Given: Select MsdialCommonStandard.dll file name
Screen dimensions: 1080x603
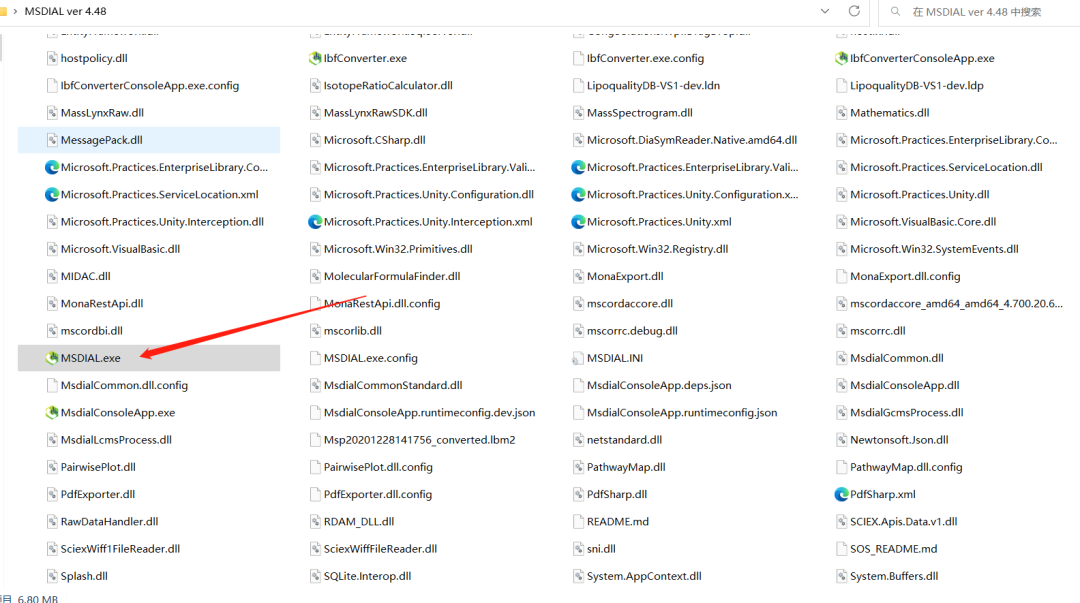Looking at the screenshot, I should [x=393, y=385].
